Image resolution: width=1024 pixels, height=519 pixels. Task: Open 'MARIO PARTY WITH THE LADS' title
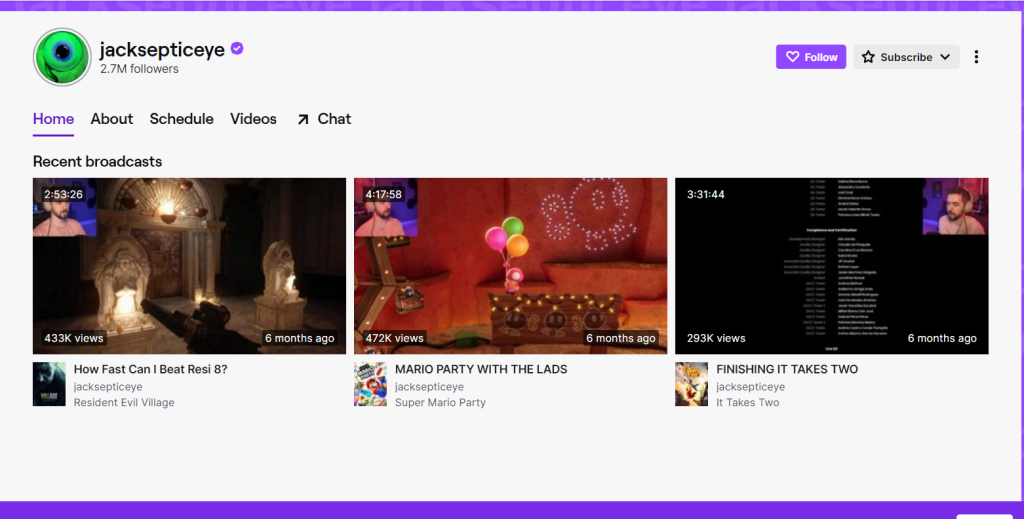[481, 369]
